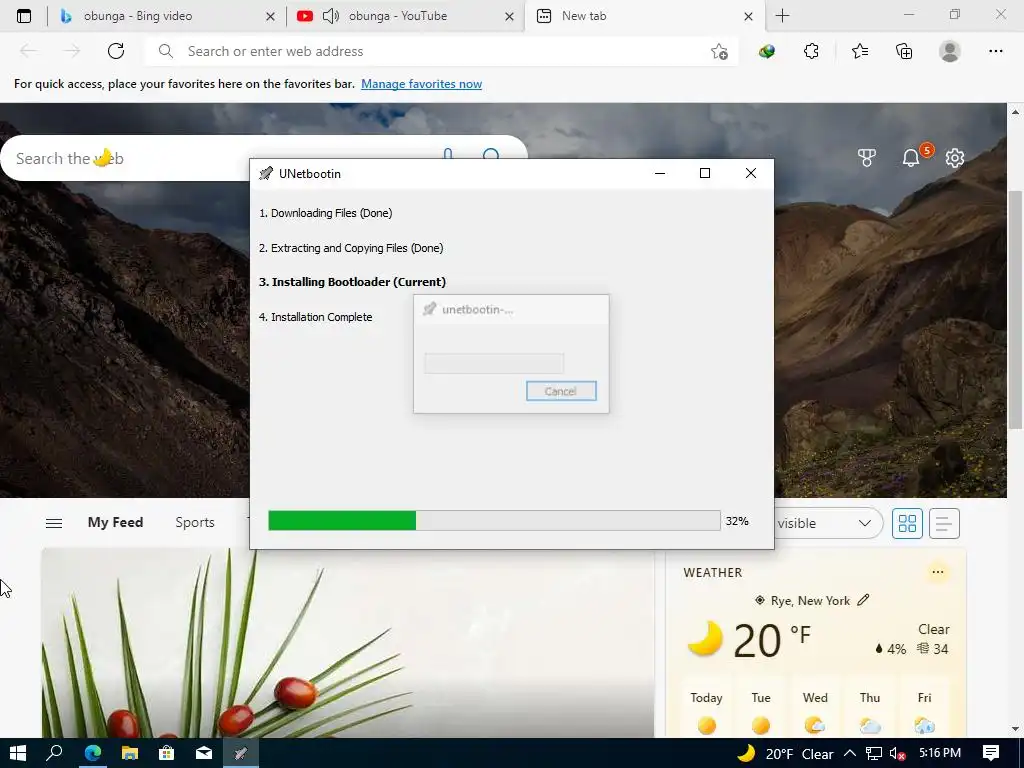Viewport: 1024px width, 768px height.
Task: Expand the content visible dropdown
Action: tap(828, 523)
